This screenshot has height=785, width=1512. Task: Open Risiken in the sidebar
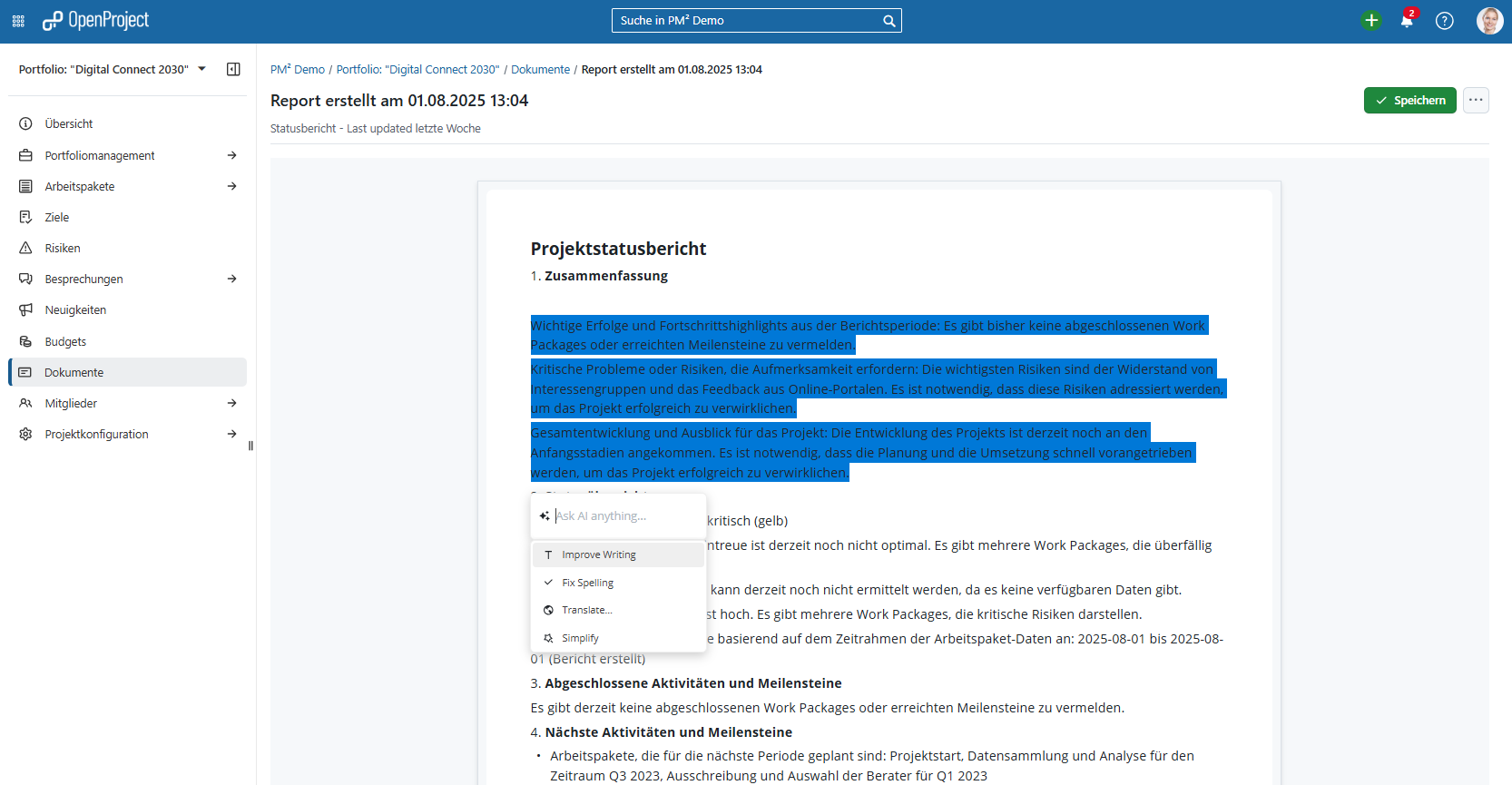point(63,248)
